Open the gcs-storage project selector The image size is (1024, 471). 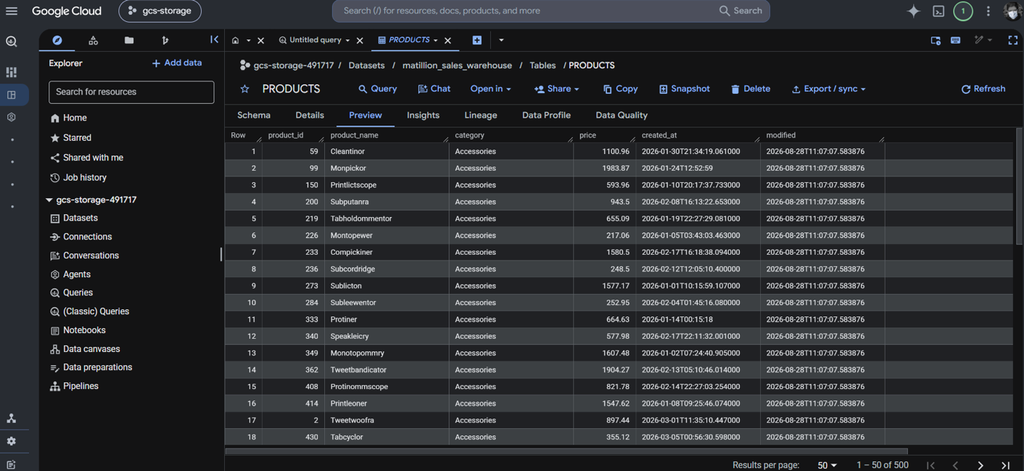[x=160, y=11]
